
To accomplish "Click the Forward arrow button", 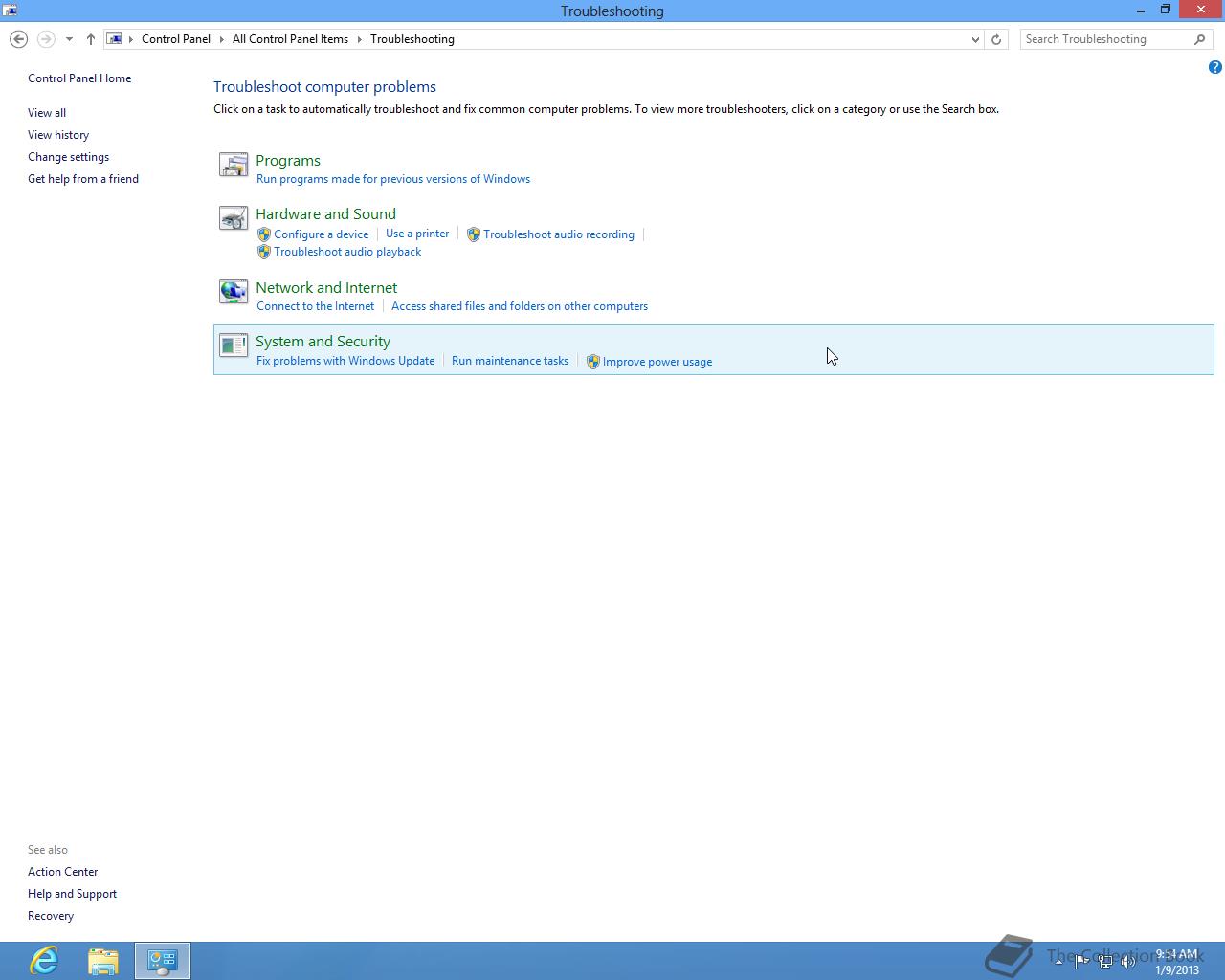I will pos(45,39).
